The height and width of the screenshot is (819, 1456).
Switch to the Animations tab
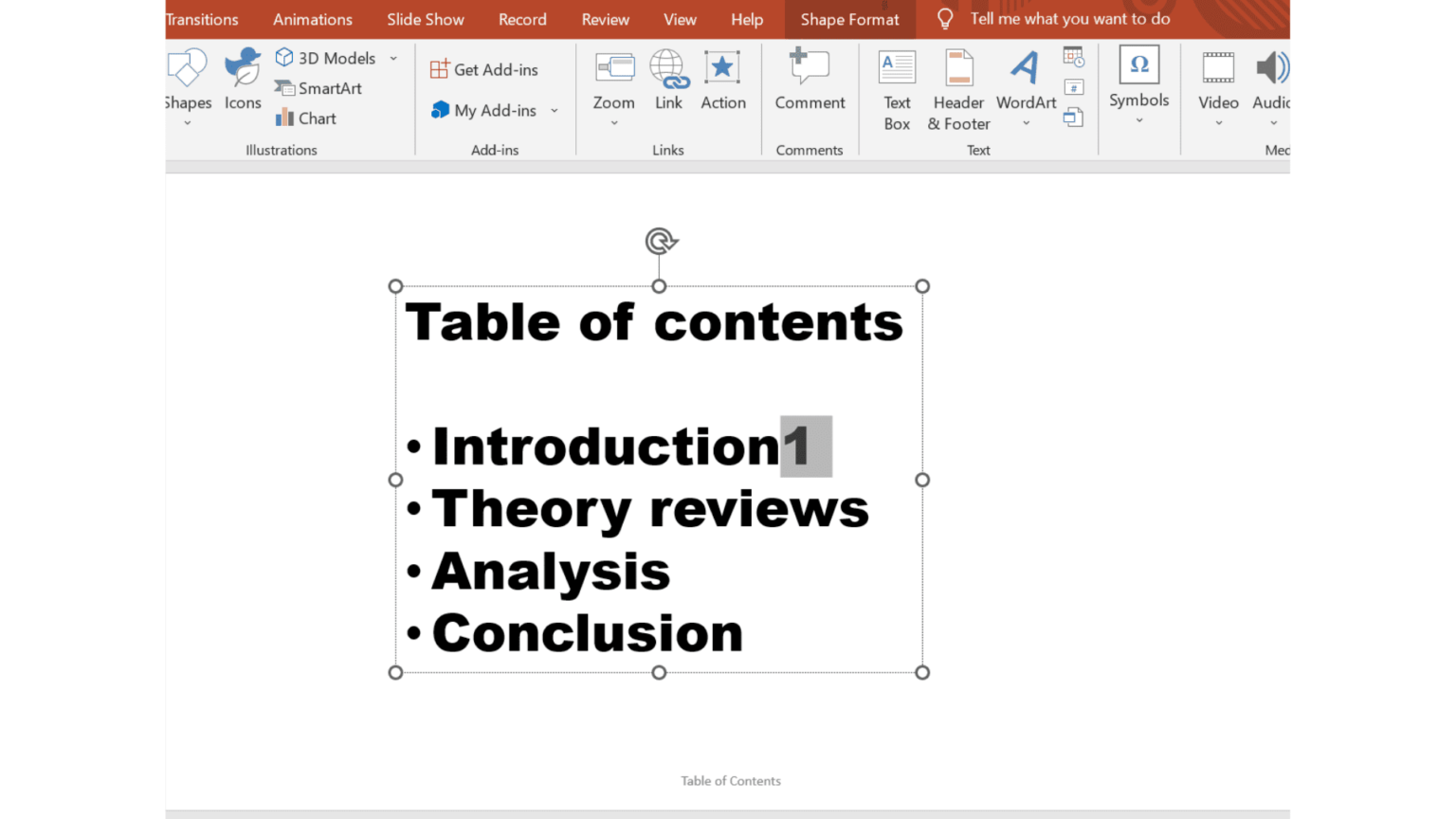click(312, 19)
